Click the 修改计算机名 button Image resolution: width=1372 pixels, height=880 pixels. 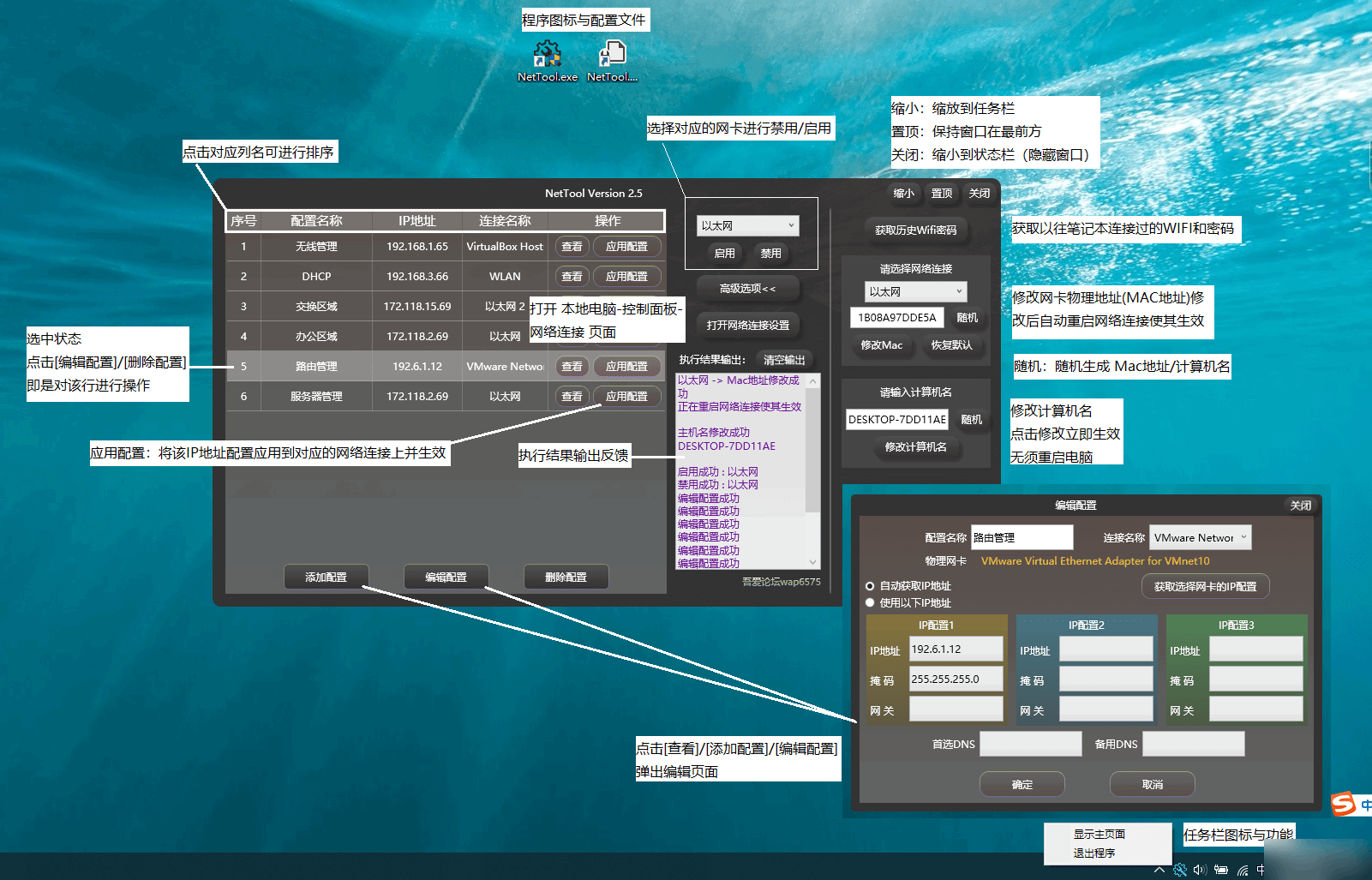click(x=915, y=447)
